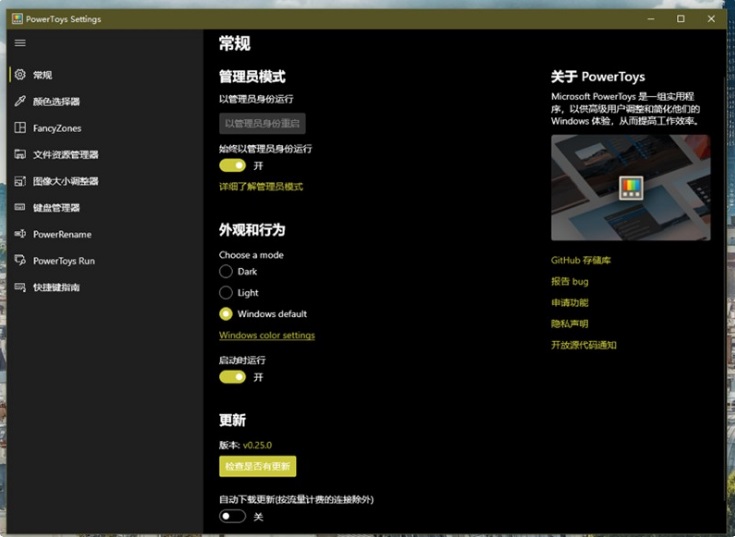Click the PowerToys app icon in title bar
Viewport: 735px width, 537px height.
tap(17, 19)
